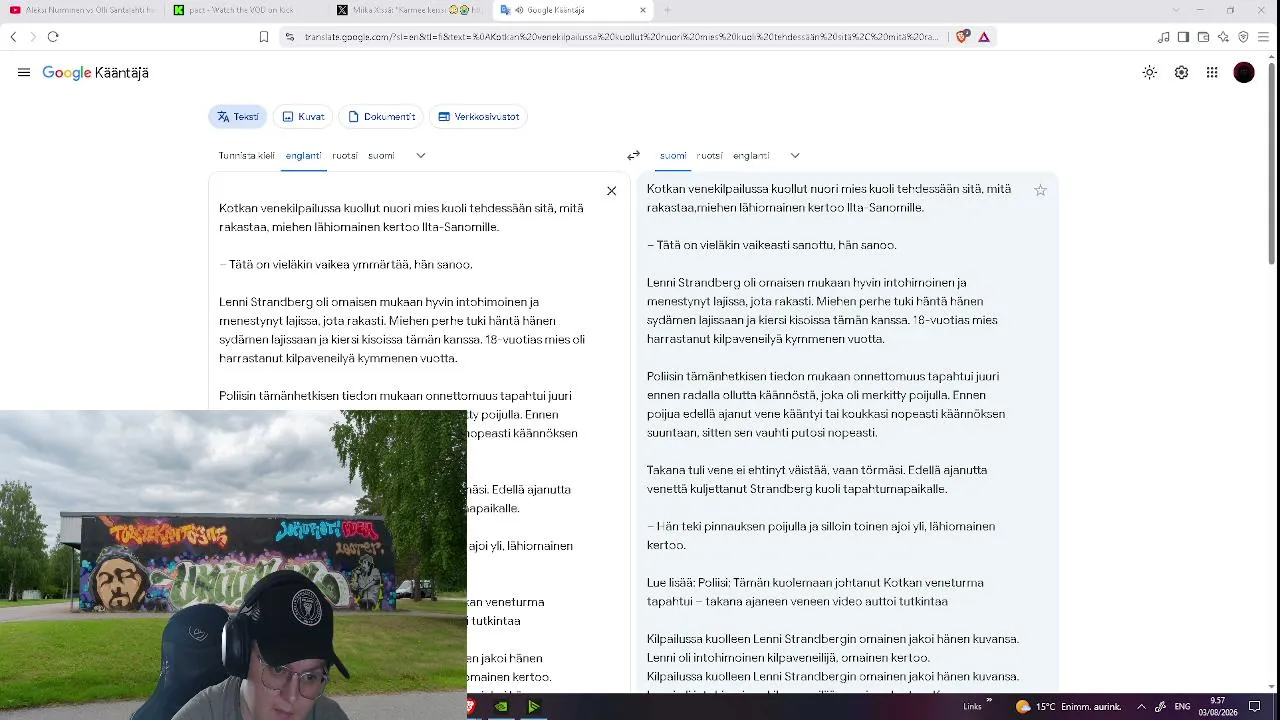Save translation with the star icon
Viewport: 1280px width, 720px height.
1040,190
